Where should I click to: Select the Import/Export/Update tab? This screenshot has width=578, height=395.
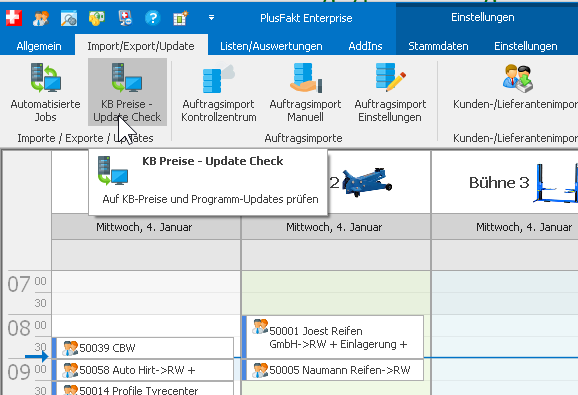click(x=141, y=46)
